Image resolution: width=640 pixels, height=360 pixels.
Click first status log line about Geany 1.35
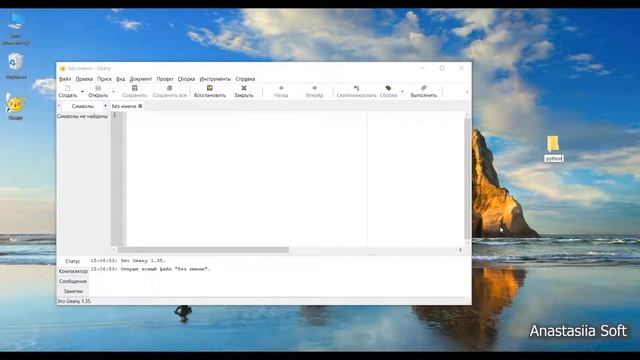tap(128, 260)
